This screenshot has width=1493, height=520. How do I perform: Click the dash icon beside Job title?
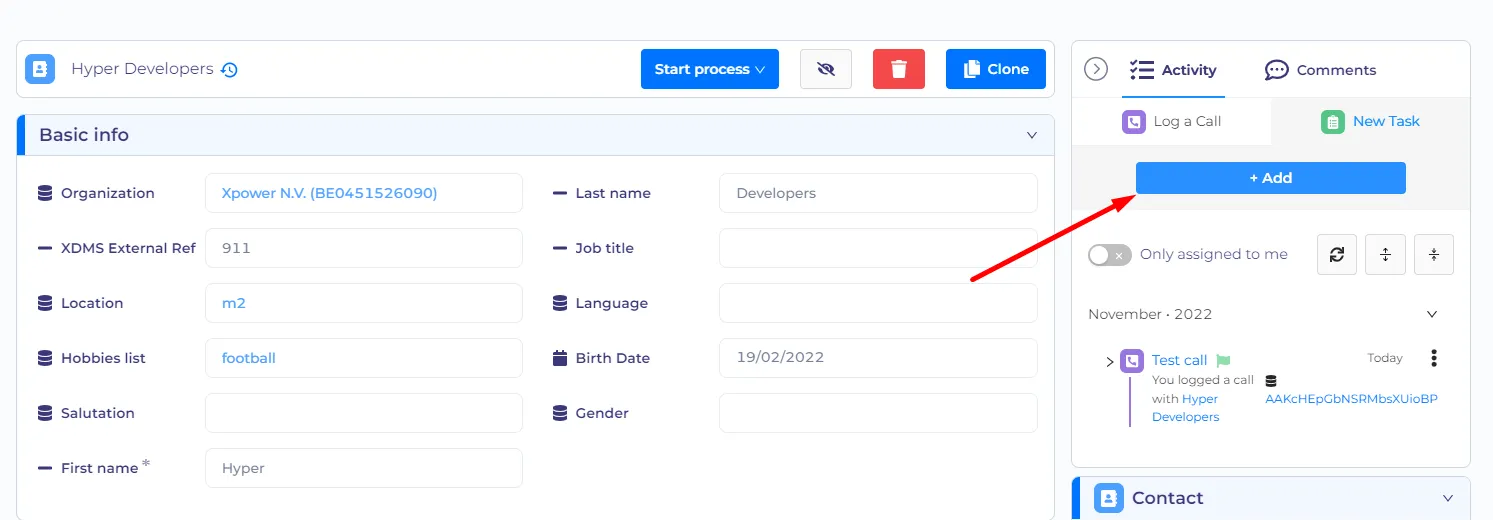[560, 248]
